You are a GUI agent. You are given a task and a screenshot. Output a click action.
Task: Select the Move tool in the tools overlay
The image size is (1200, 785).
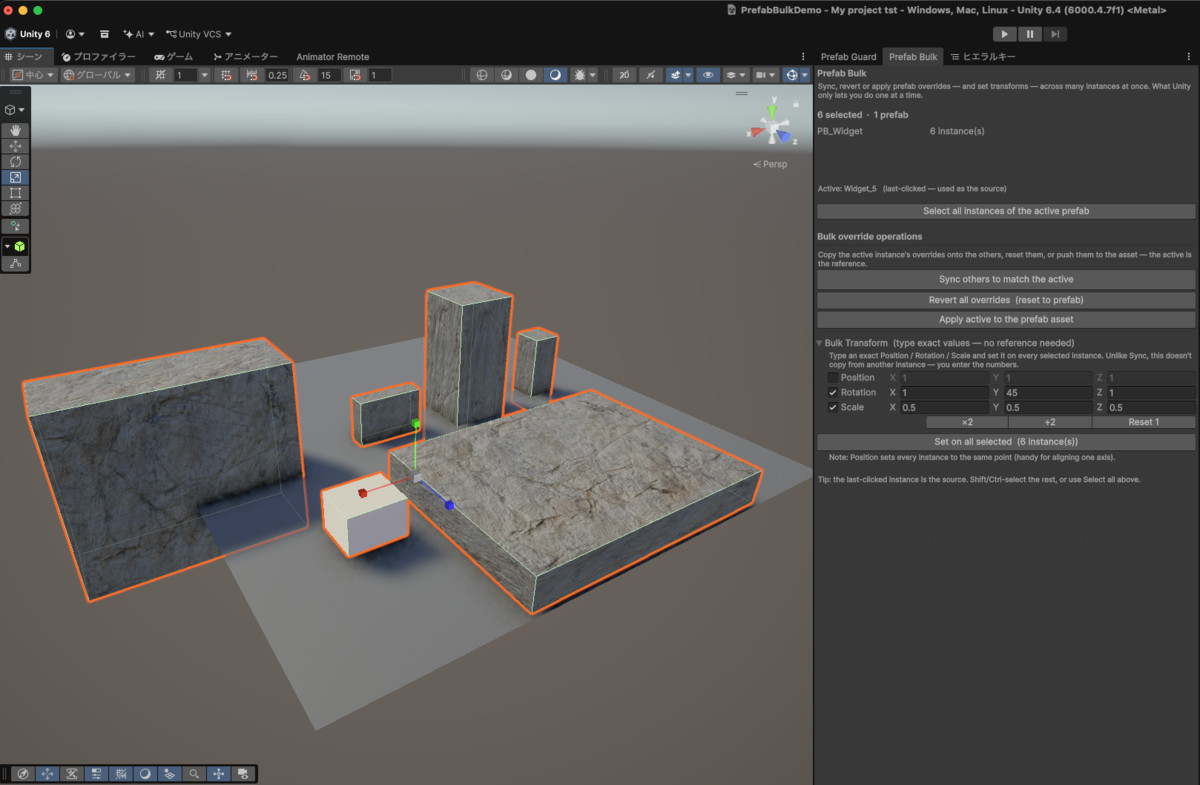coord(16,146)
